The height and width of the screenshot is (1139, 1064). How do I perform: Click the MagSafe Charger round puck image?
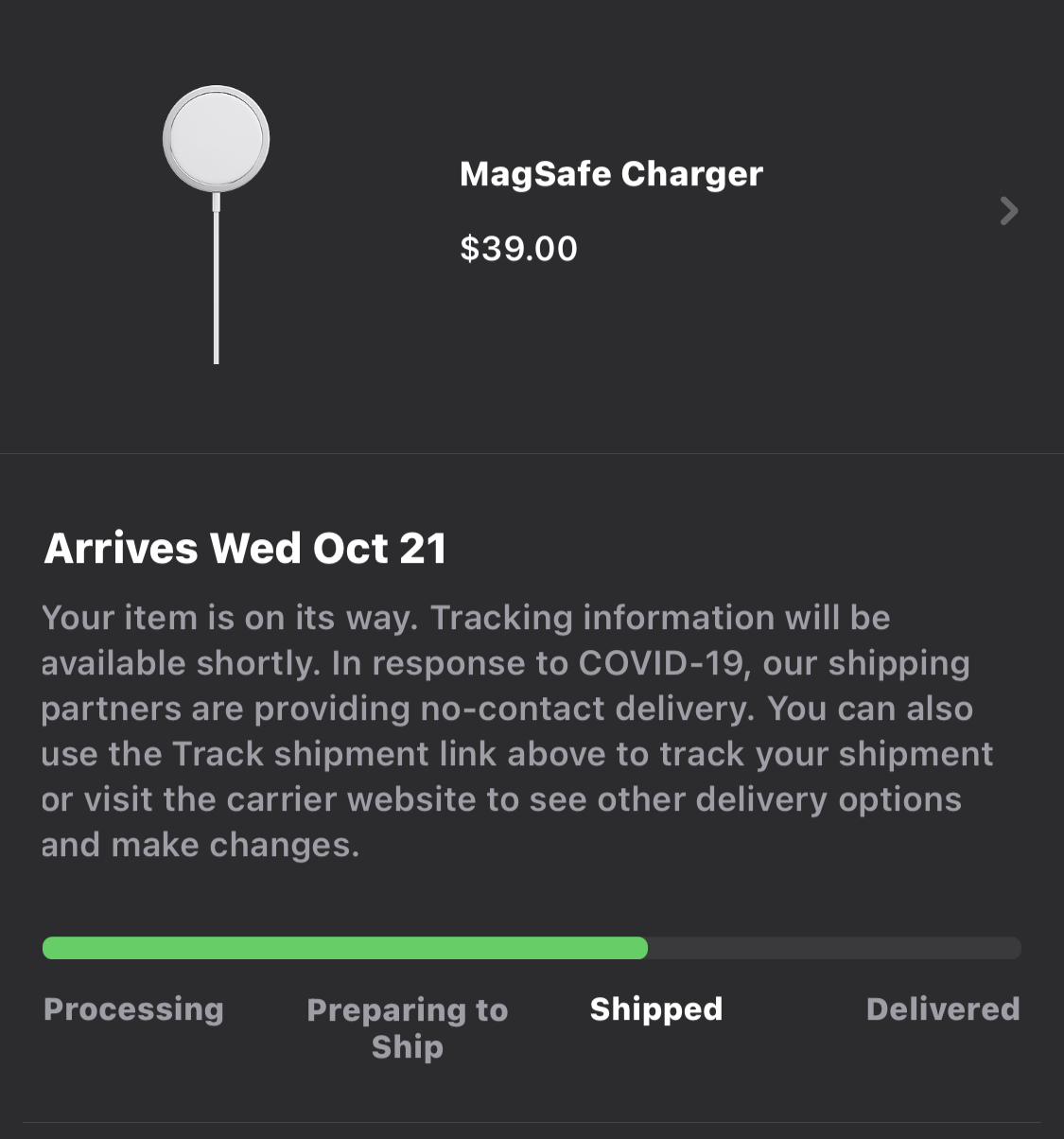[217, 139]
